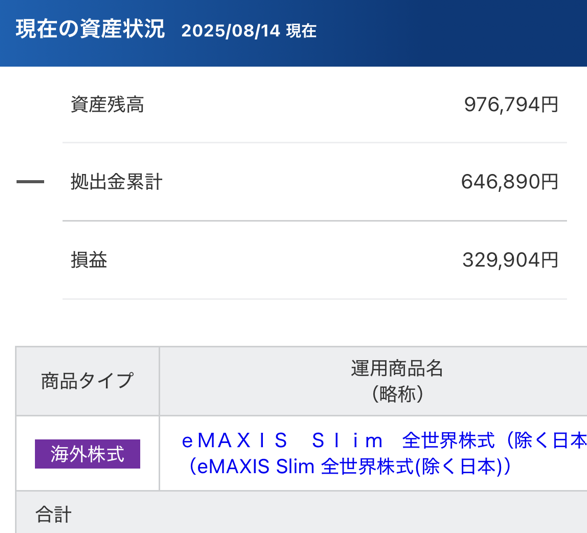This screenshot has width=587, height=533.
Task: Open the eMAXIS Slim 全世界株式 fund link
Action: tap(384, 440)
